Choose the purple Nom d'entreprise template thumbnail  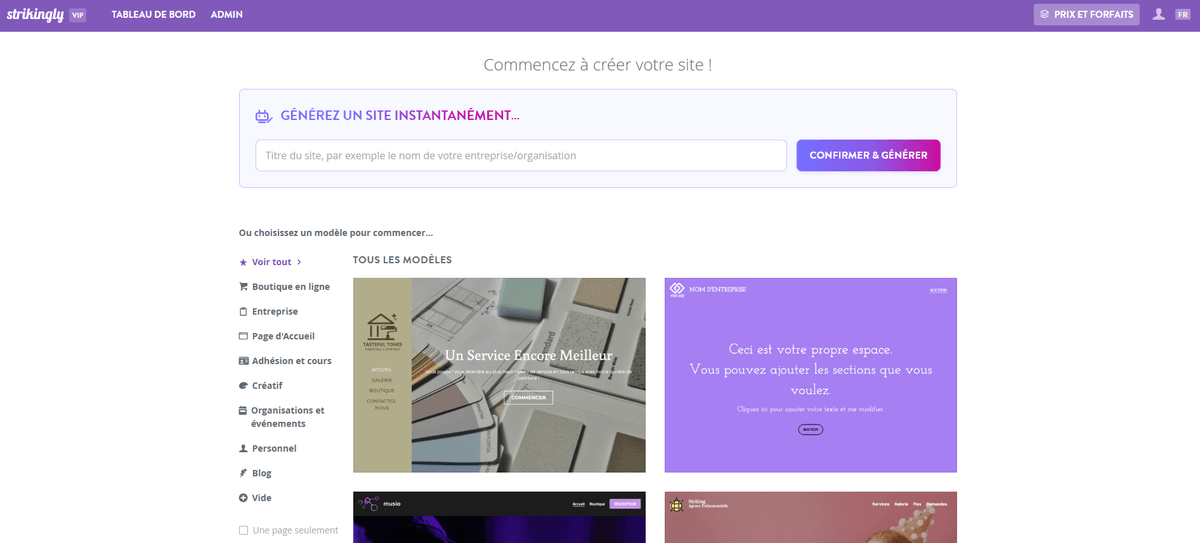(x=811, y=375)
